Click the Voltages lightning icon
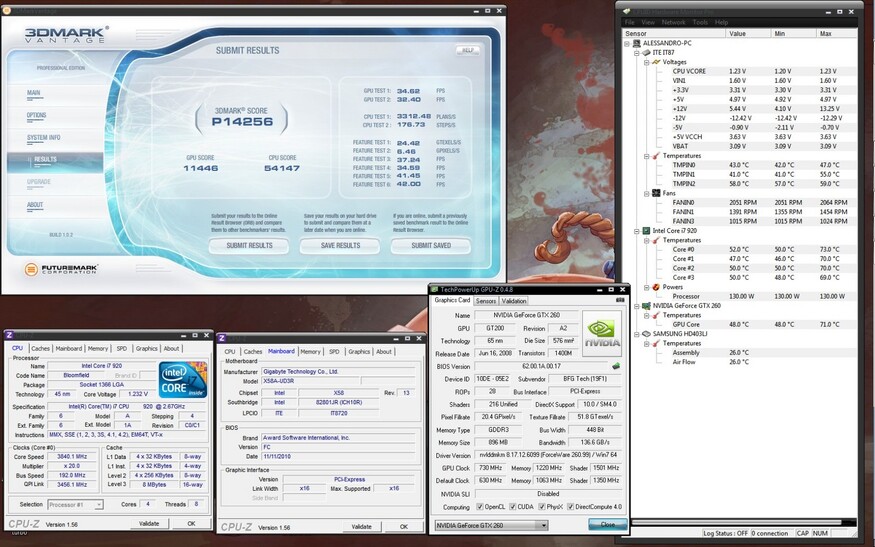 point(656,62)
